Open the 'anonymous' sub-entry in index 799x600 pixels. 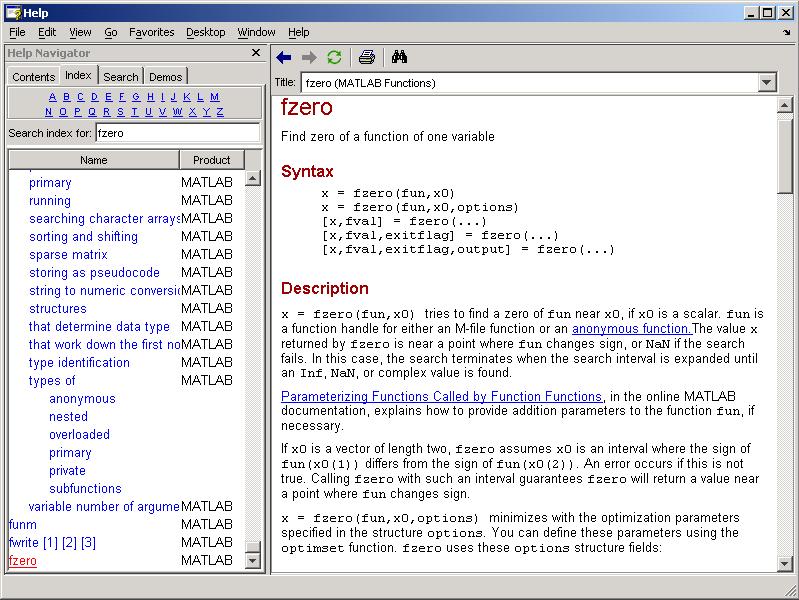coord(83,399)
